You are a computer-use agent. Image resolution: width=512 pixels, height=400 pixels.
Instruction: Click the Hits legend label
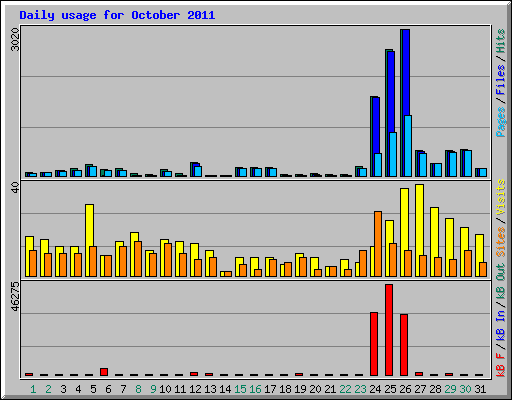pos(501,41)
